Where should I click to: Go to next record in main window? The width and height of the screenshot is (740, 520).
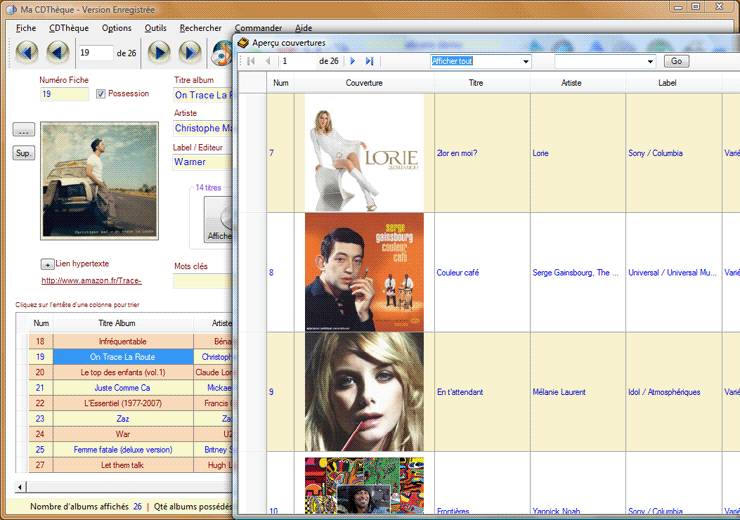[x=159, y=52]
